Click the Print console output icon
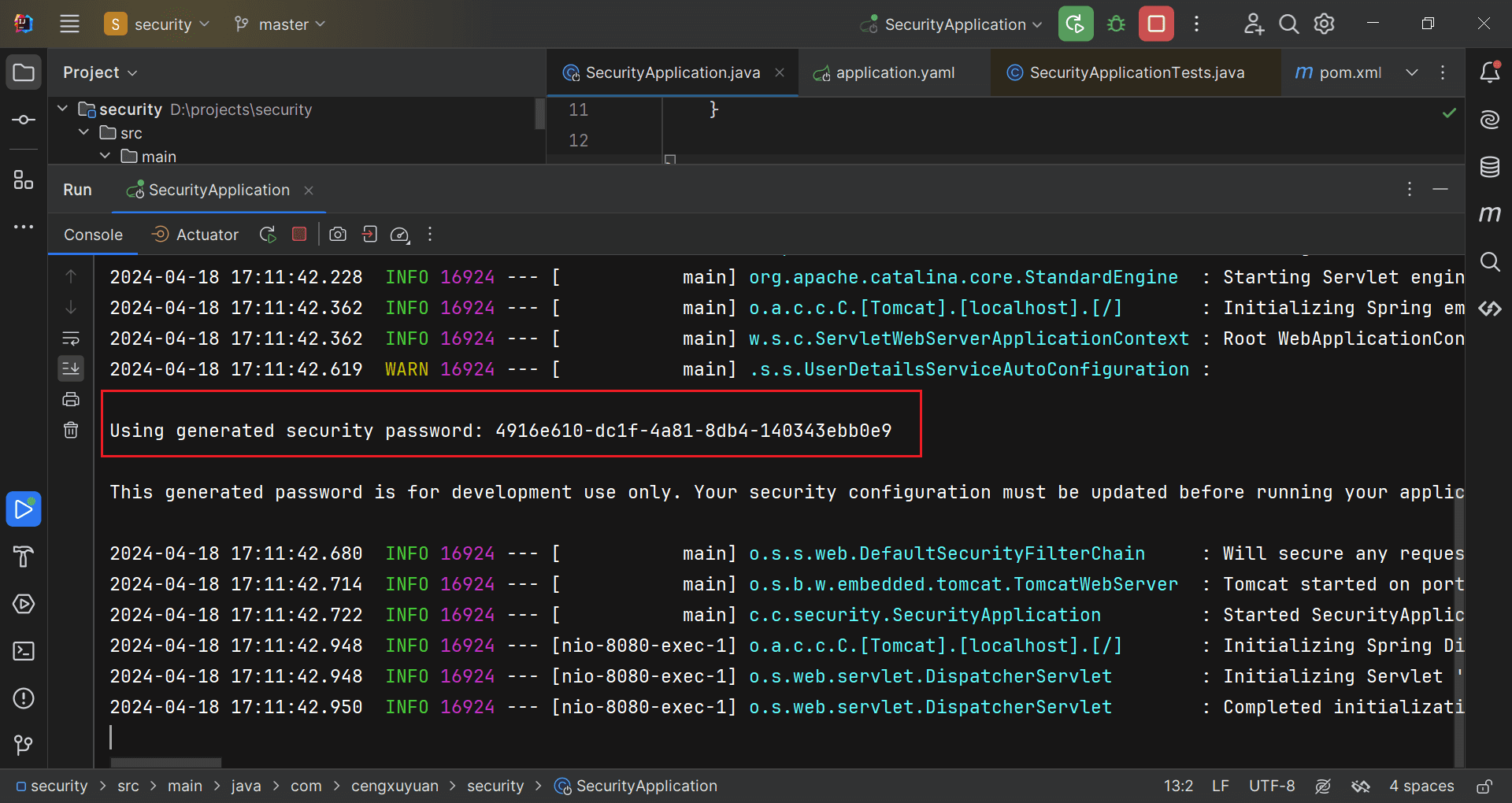Image resolution: width=1512 pixels, height=803 pixels. (x=71, y=399)
